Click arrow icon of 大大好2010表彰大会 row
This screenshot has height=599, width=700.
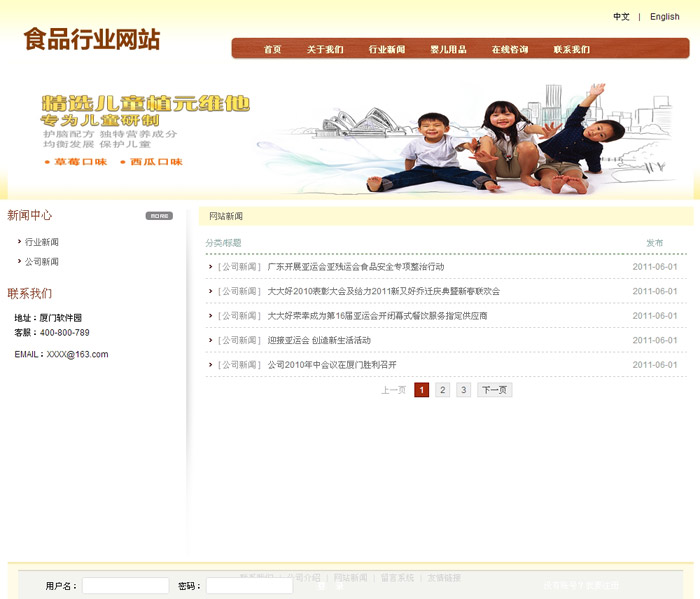pos(210,291)
